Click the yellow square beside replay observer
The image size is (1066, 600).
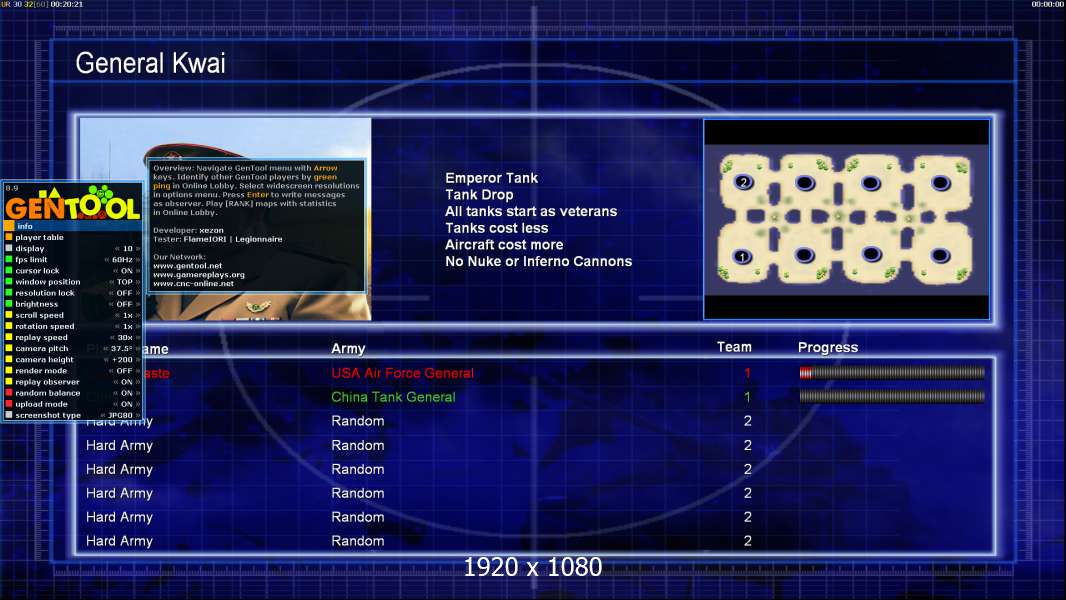point(9,382)
